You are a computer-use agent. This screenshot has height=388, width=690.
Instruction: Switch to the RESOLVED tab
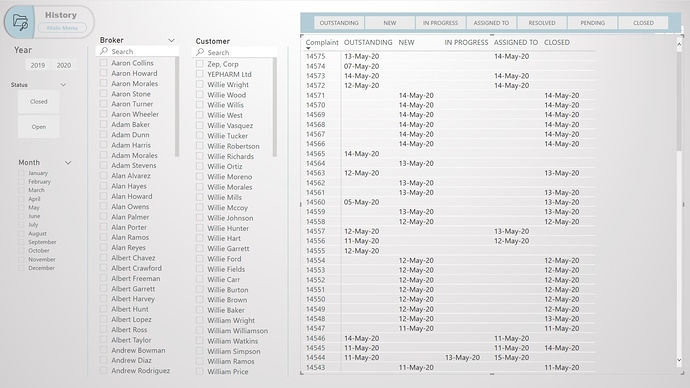542,23
